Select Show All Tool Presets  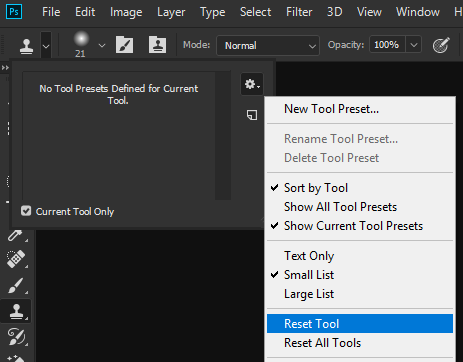coord(360,207)
